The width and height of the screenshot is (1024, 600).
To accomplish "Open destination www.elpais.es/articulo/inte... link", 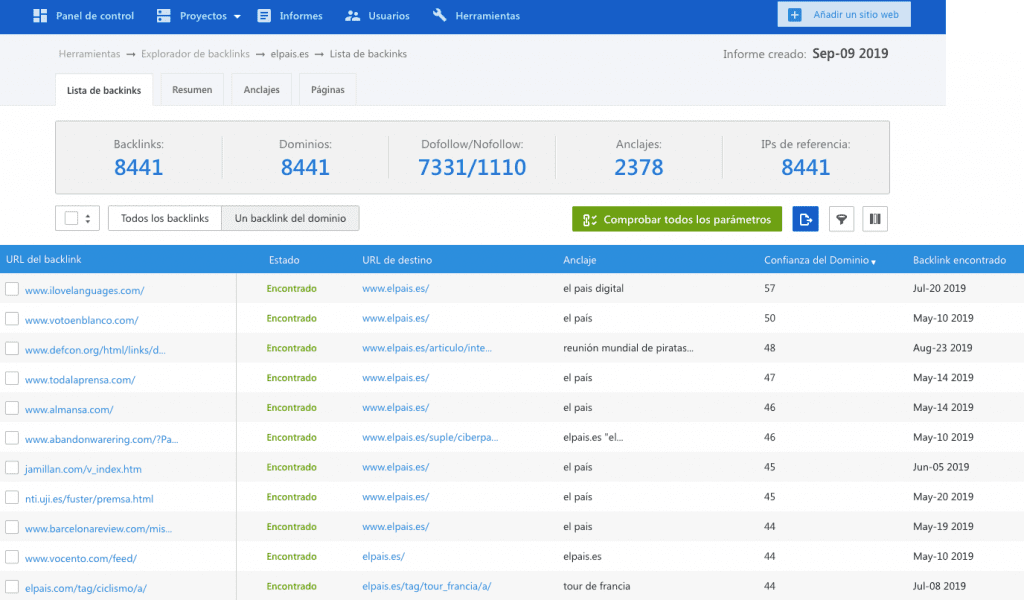I will point(427,348).
